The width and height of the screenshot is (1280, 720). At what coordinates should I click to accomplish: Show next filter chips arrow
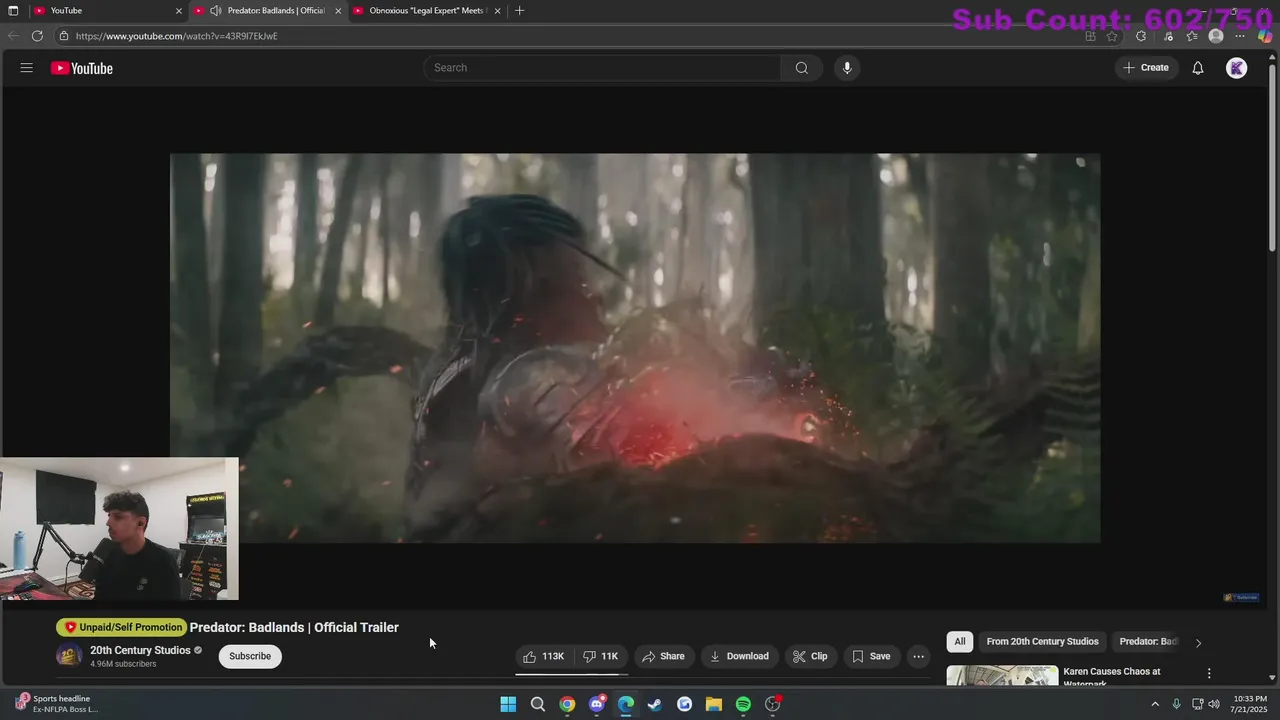[1198, 642]
